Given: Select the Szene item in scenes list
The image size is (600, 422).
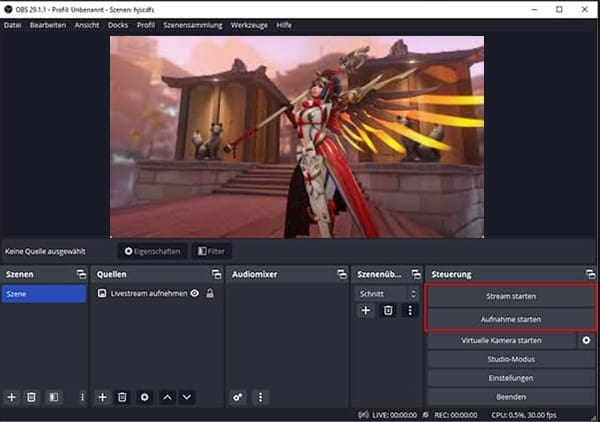Looking at the screenshot, I should click(x=44, y=294).
